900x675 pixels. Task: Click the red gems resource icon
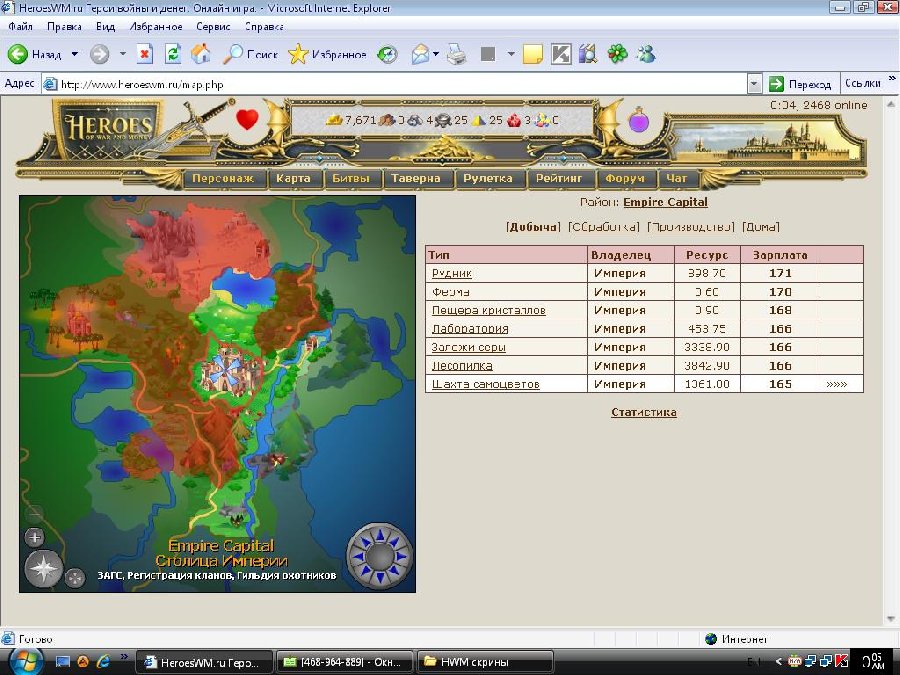point(514,120)
